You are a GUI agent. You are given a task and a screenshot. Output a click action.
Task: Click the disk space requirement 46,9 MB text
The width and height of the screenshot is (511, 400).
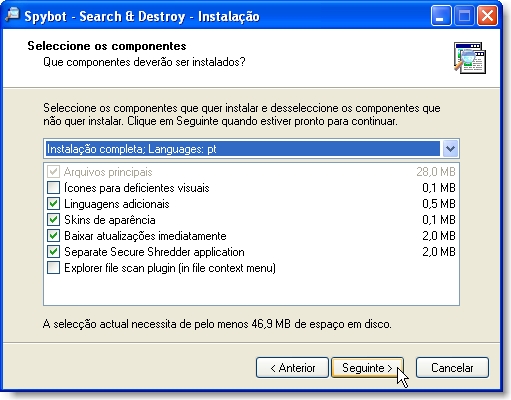click(x=217, y=324)
